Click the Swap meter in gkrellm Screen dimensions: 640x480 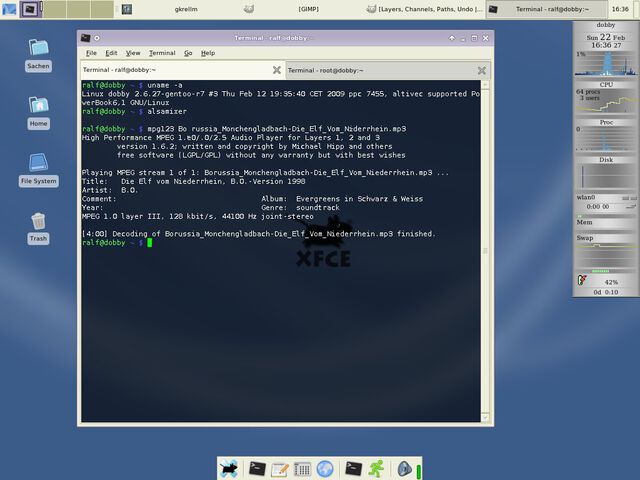click(x=606, y=239)
